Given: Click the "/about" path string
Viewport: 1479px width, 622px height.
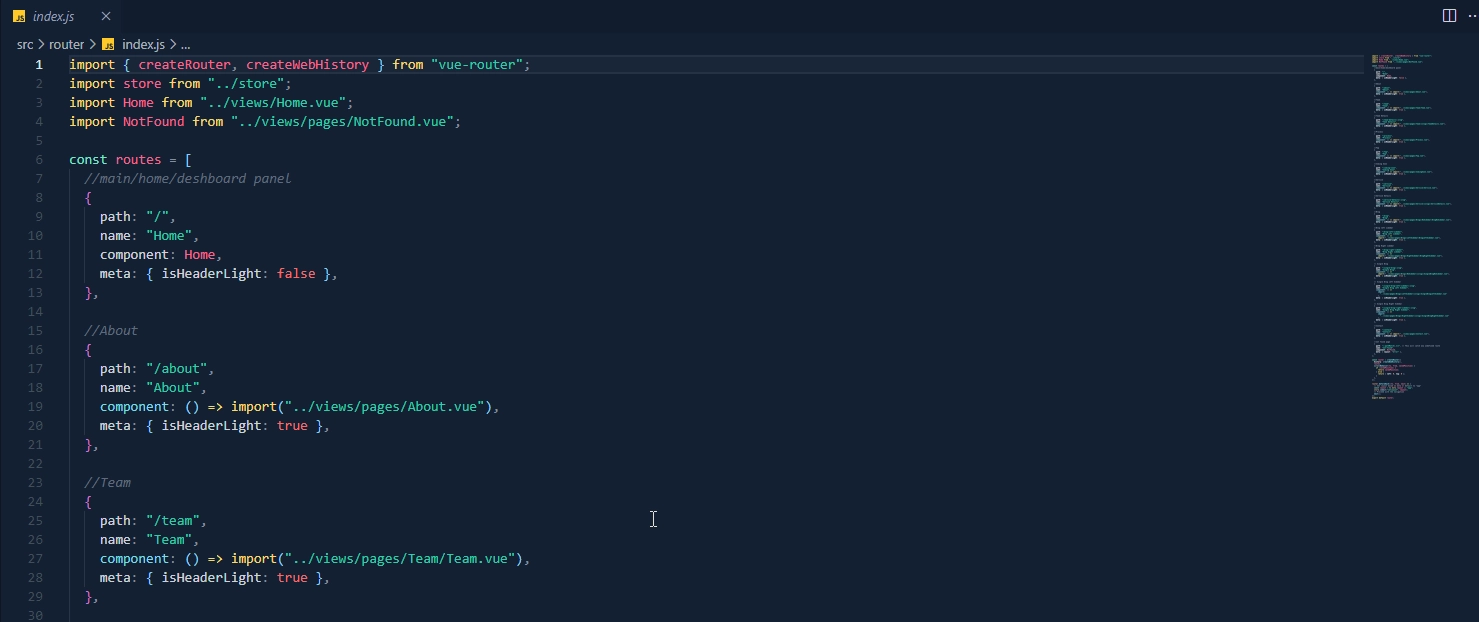Looking at the screenshot, I should tap(180, 368).
